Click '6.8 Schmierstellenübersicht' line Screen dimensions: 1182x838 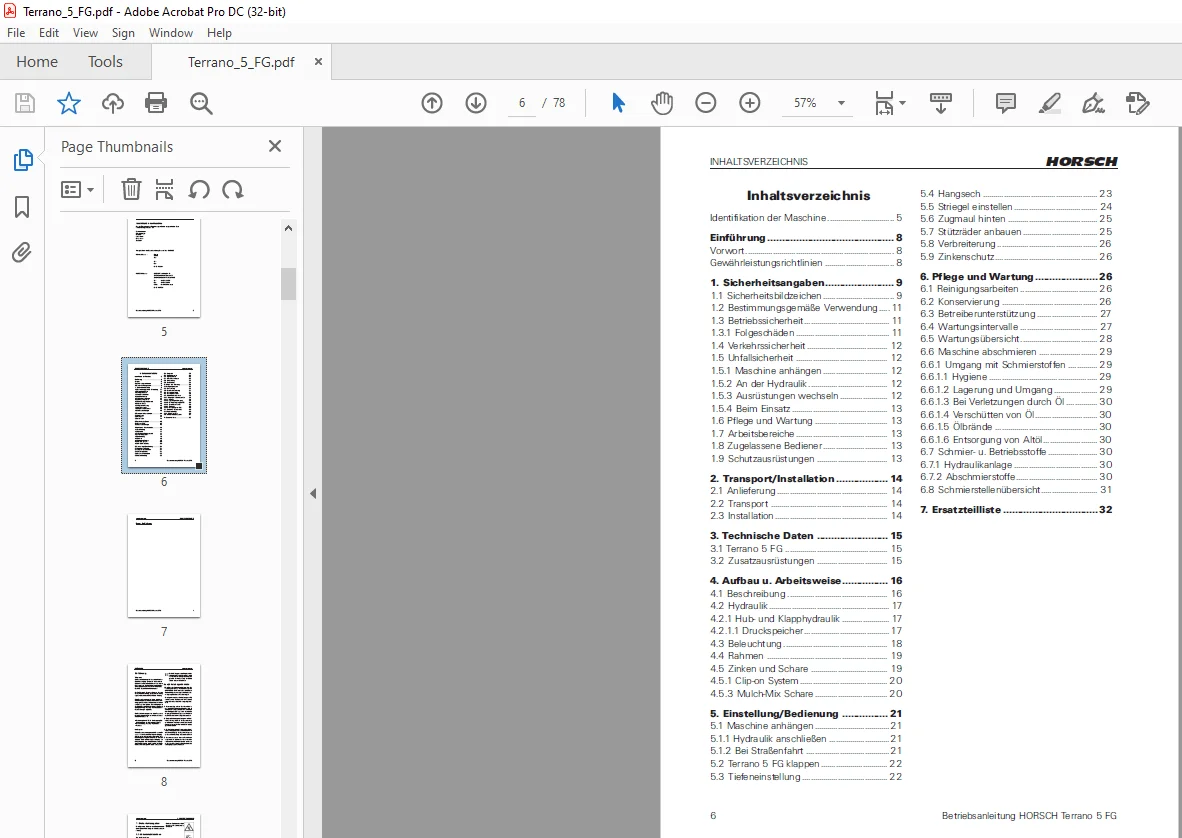1015,490
